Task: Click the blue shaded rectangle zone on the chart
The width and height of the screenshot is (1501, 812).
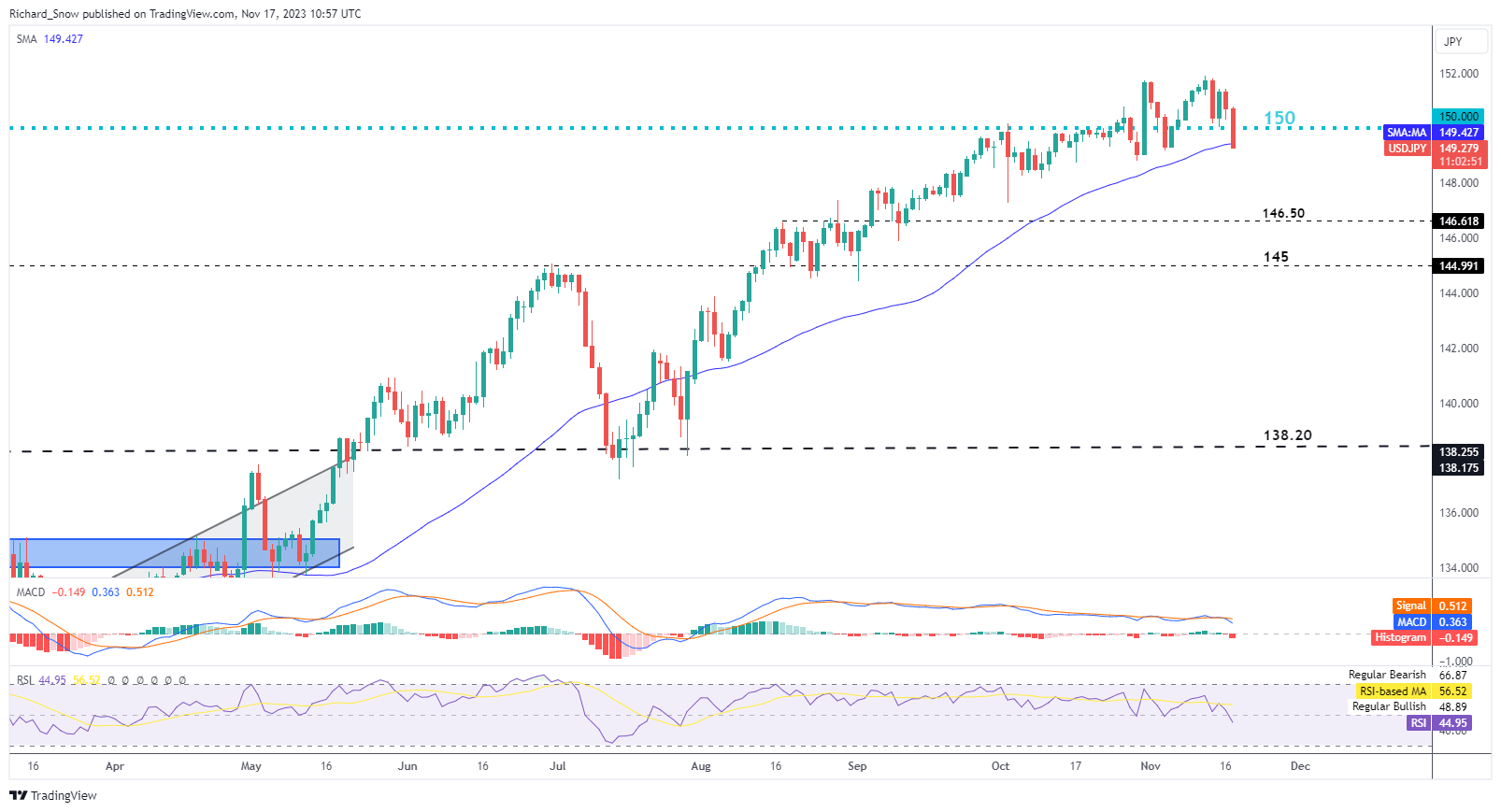Action: tap(175, 553)
